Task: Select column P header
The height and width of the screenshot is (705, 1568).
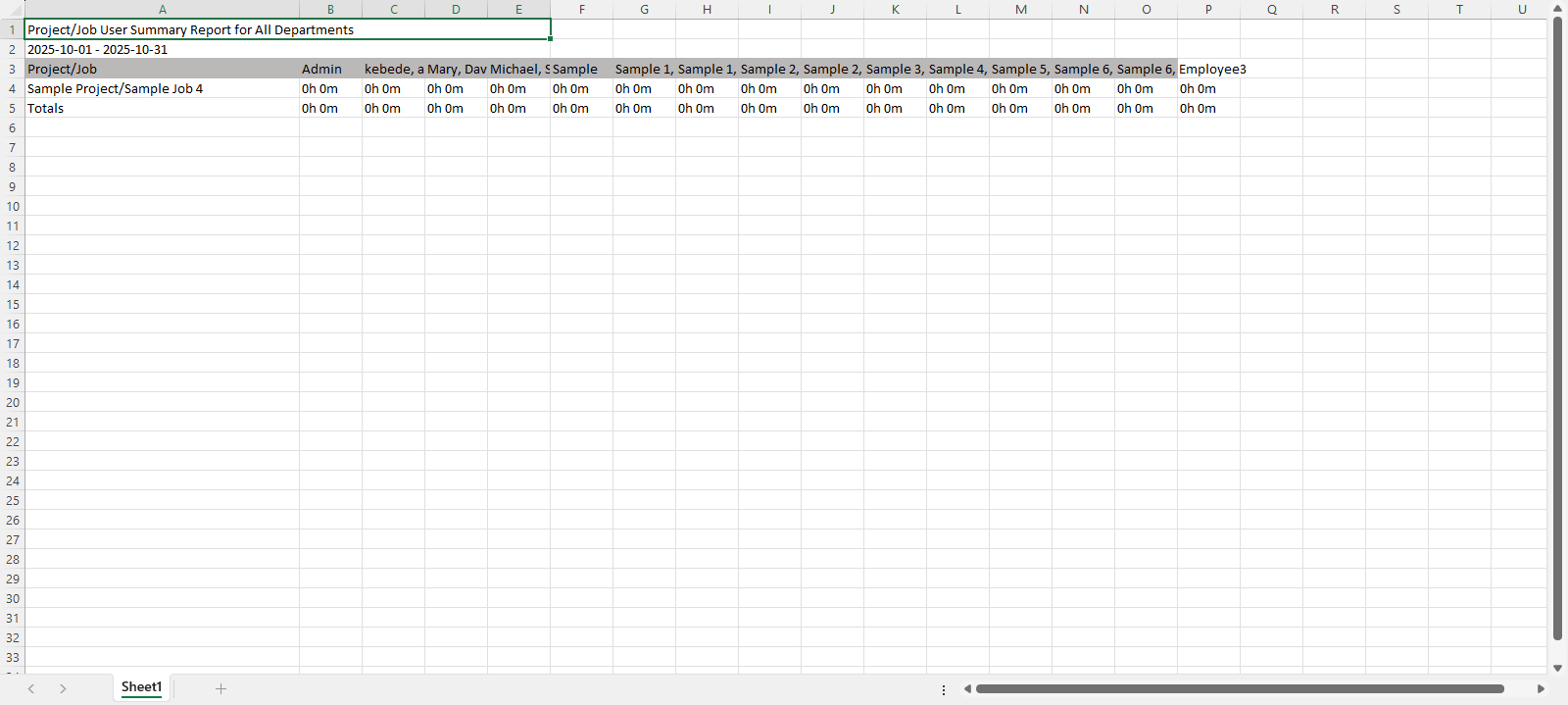Action: [x=1208, y=10]
